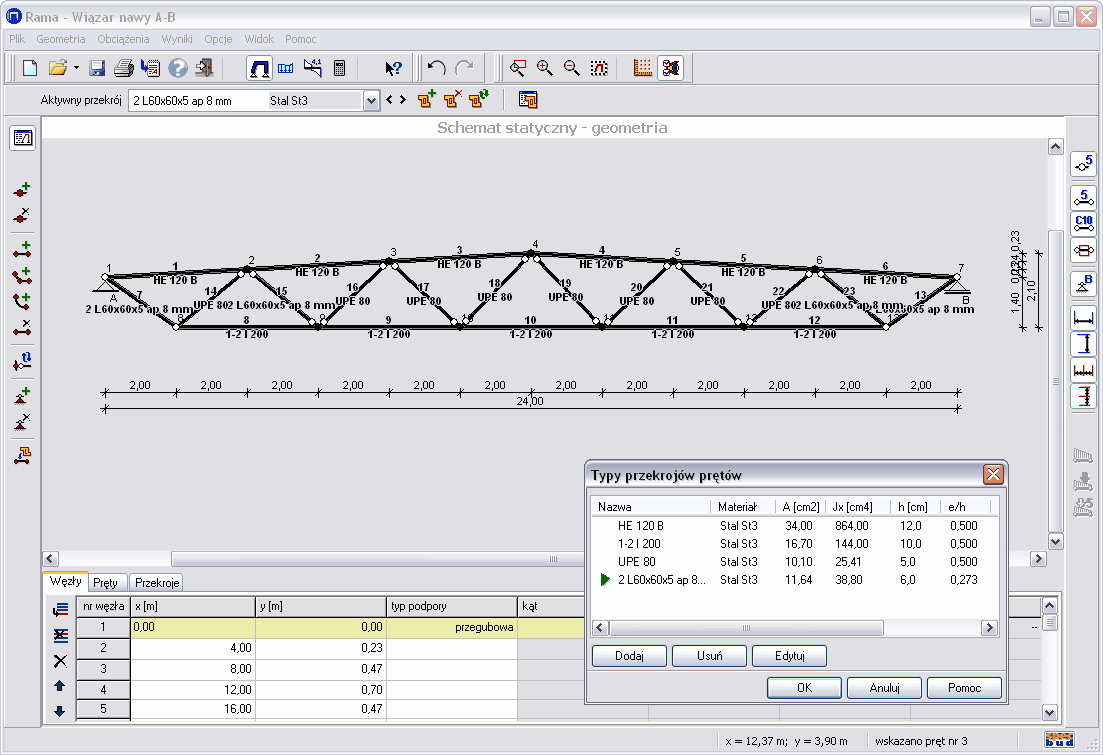Toggle support labels display button
Viewport: 1103px width, 755px height.
(1083, 283)
